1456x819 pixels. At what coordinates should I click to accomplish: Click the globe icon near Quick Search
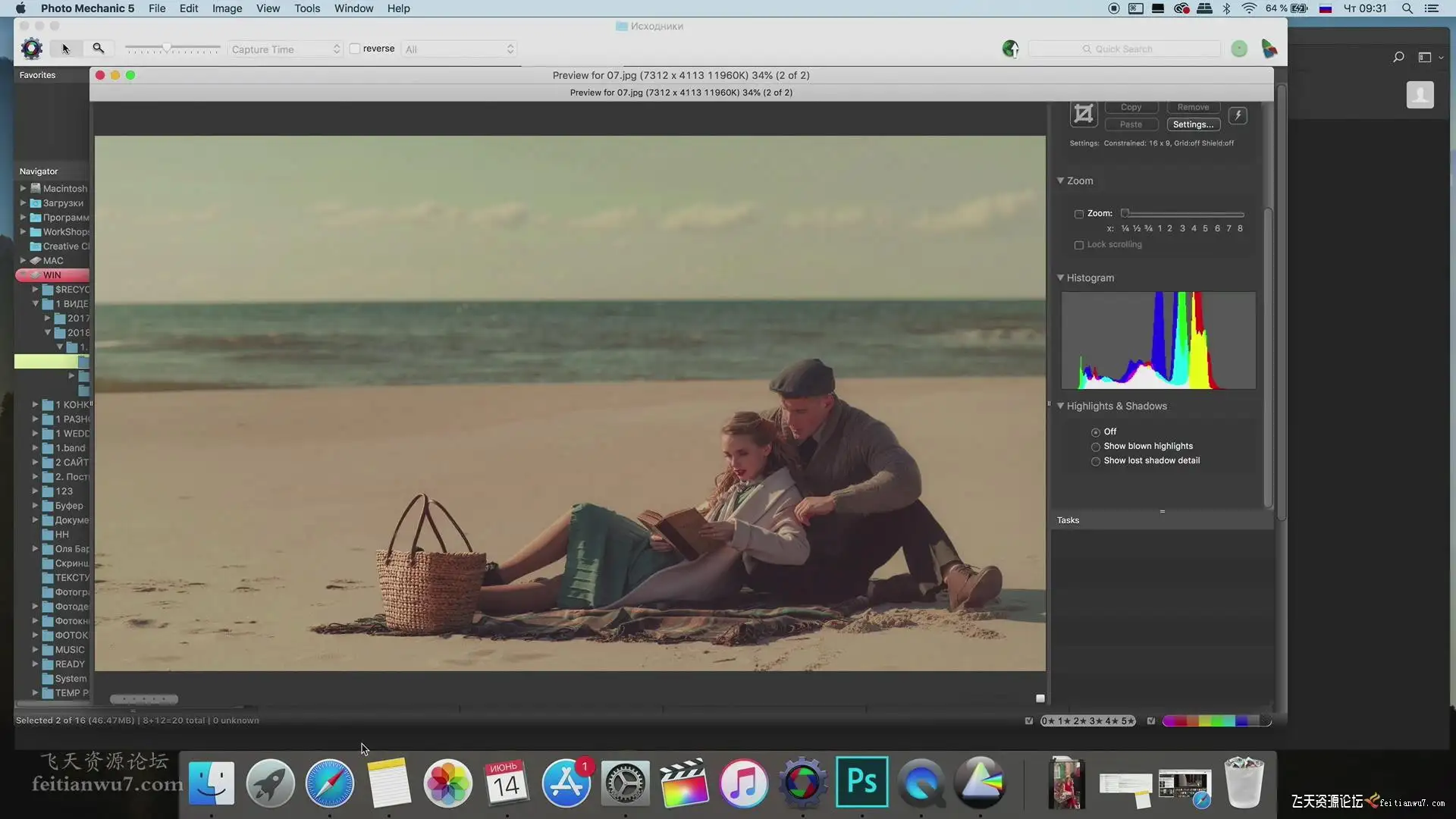pos(1010,49)
